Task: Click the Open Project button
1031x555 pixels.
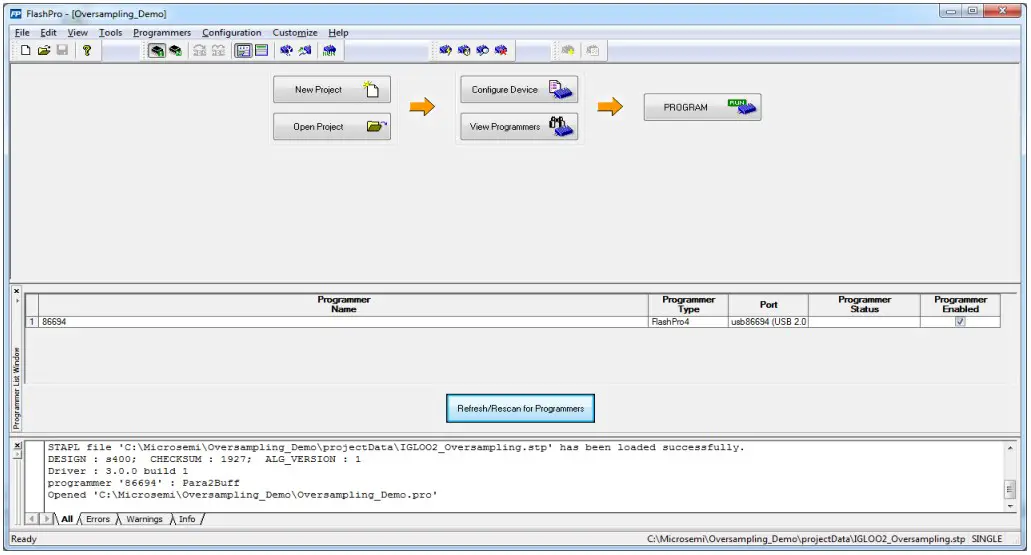Action: coord(332,126)
